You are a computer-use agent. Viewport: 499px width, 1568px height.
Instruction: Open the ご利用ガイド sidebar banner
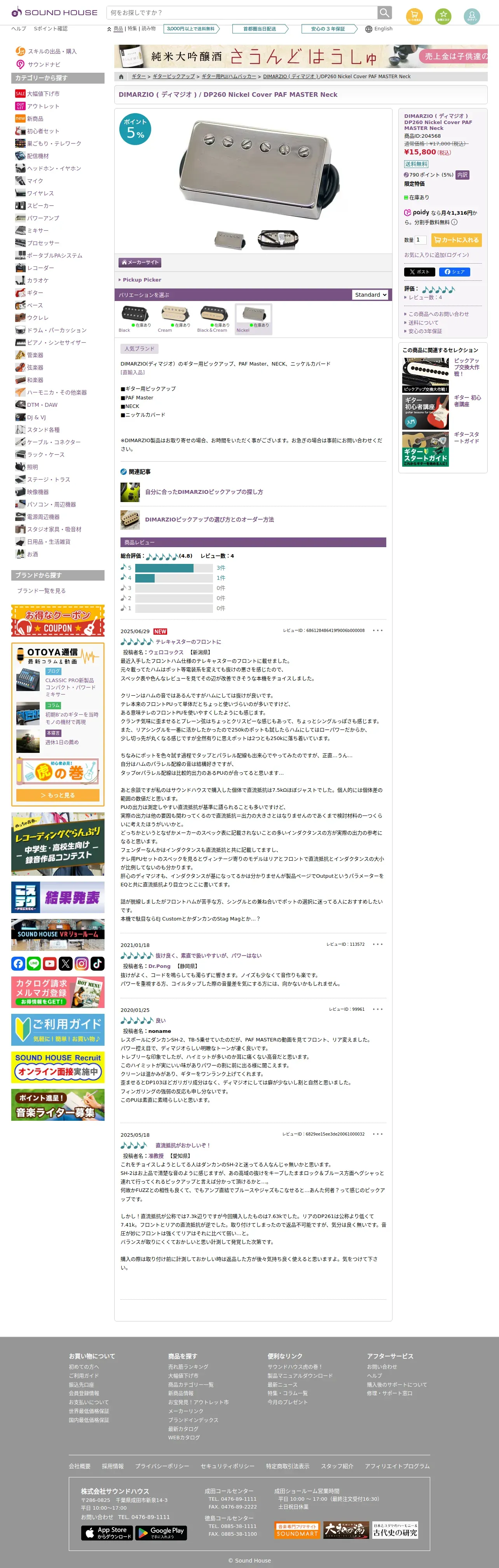coord(58,1030)
